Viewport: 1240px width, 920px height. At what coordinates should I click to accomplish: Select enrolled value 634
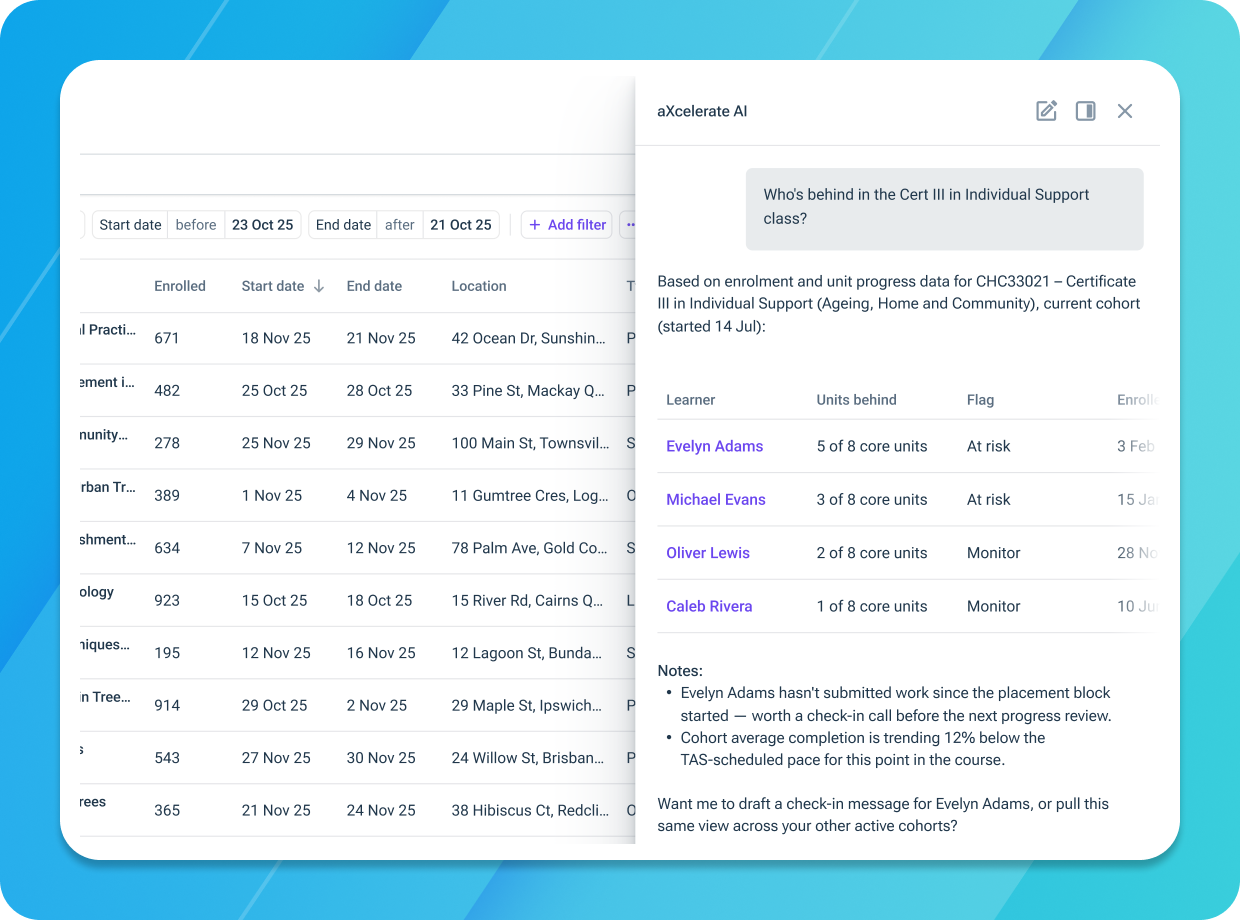pos(167,548)
